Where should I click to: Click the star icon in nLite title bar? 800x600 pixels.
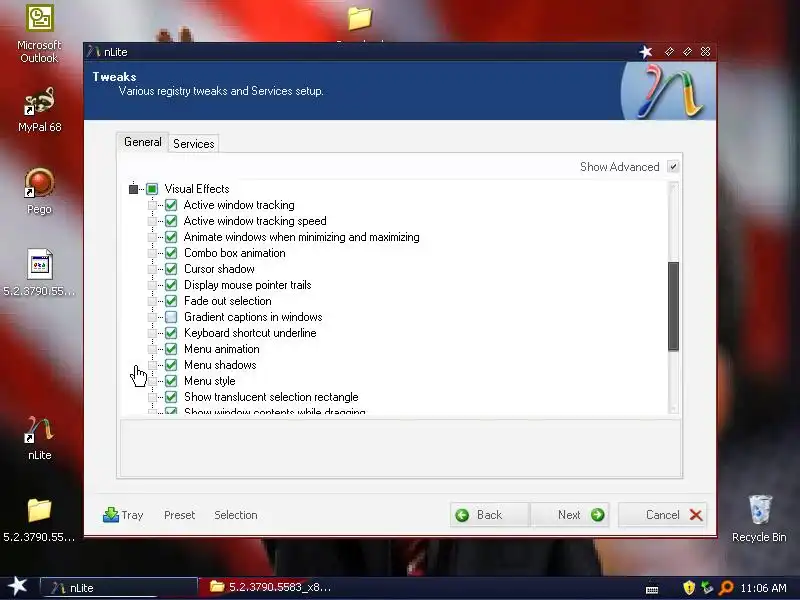646,52
